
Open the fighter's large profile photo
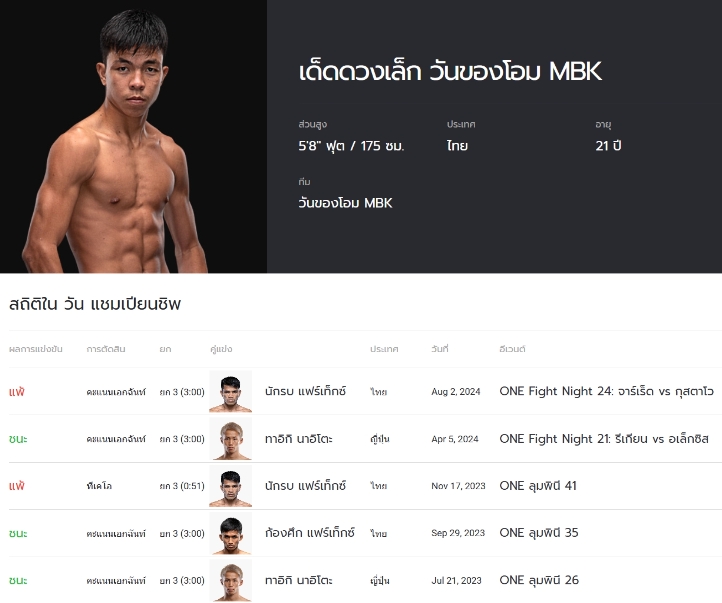click(x=133, y=136)
